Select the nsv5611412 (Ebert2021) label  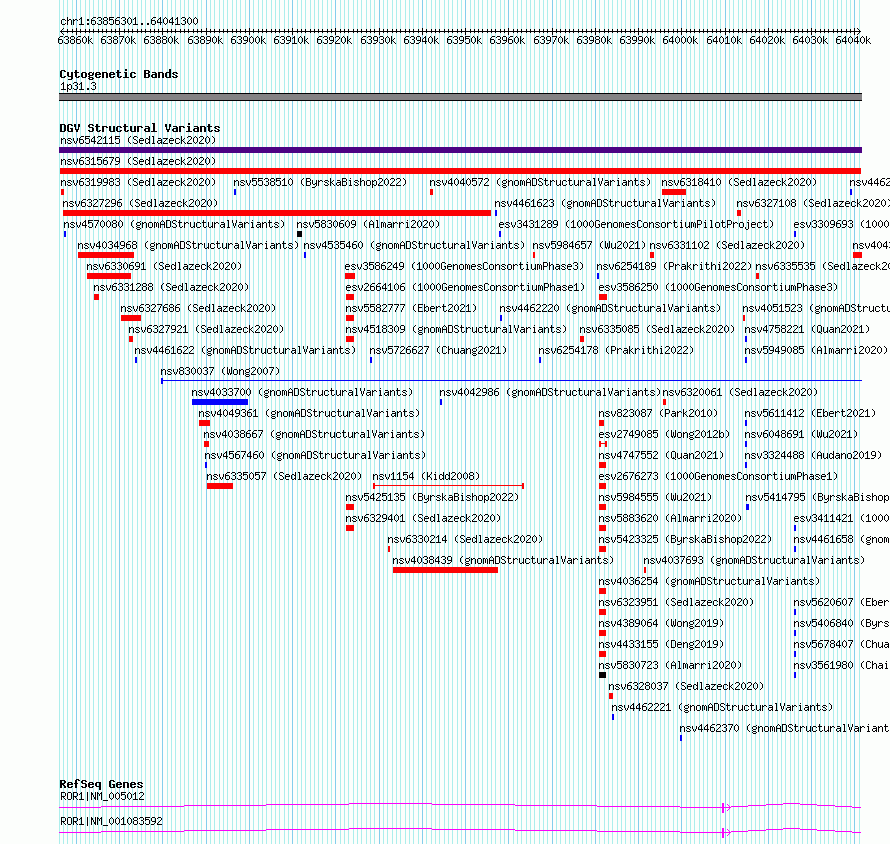coord(810,413)
